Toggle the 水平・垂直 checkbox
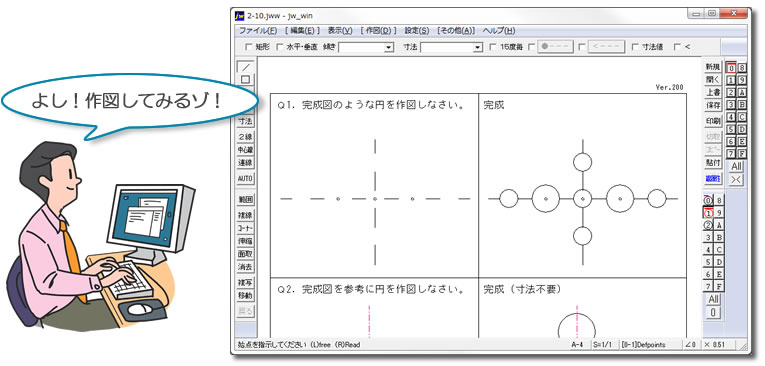The width and height of the screenshot is (765, 366). click(280, 47)
